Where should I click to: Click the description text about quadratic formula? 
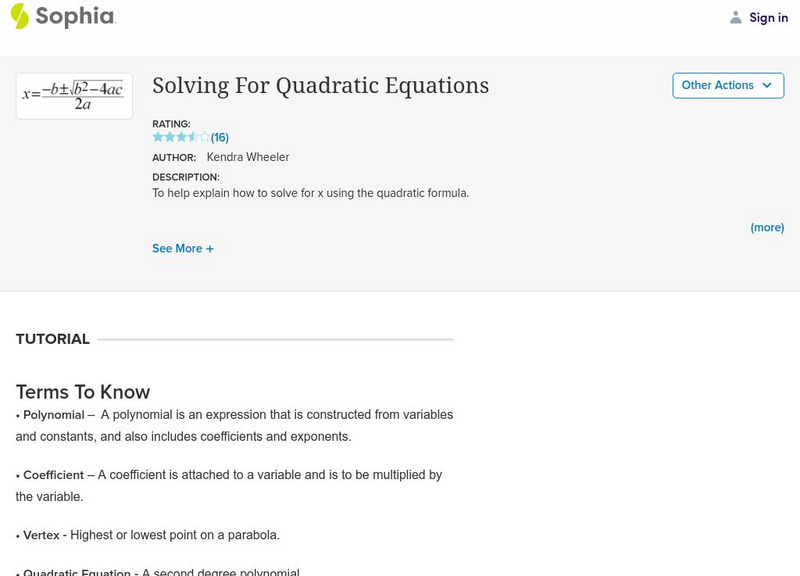point(310,193)
